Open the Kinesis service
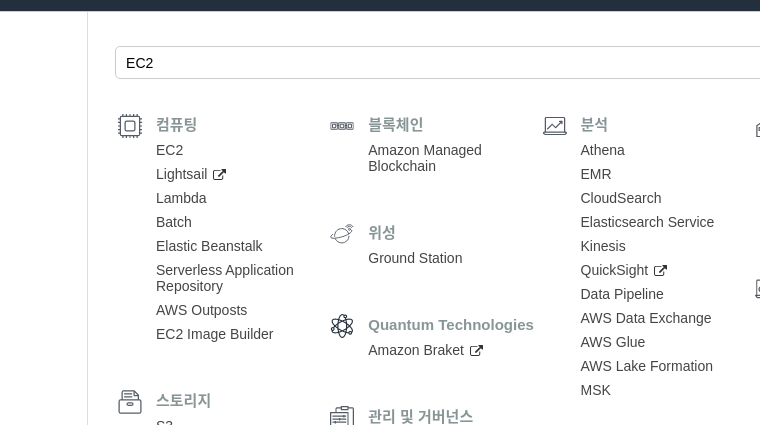Screen dimensions: 760x425 pyautogui.click(x=603, y=246)
